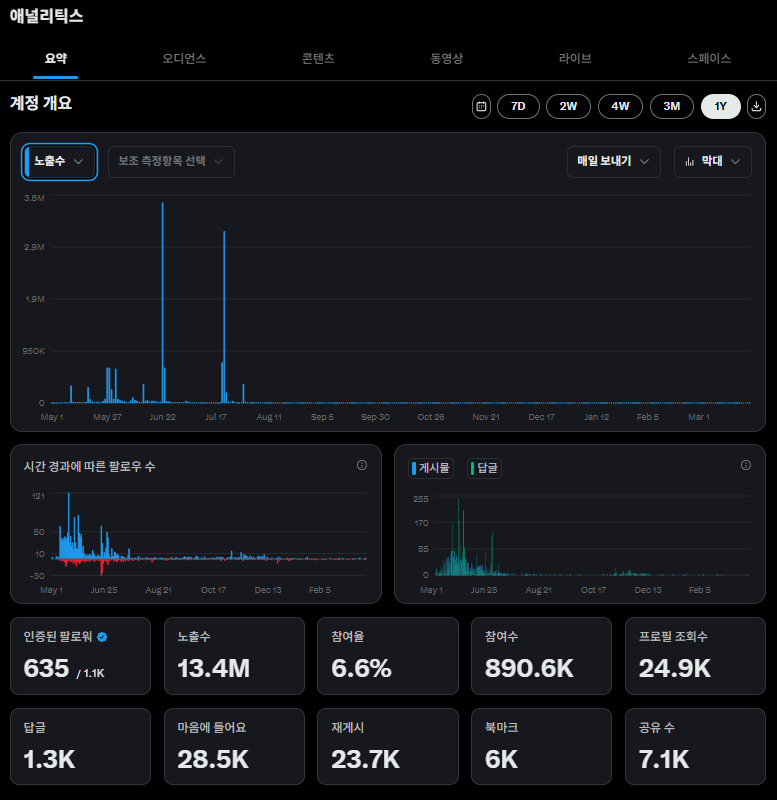Switch to the 콘텐츠 tab
Image resolution: width=777 pixels, height=800 pixels.
click(x=318, y=58)
